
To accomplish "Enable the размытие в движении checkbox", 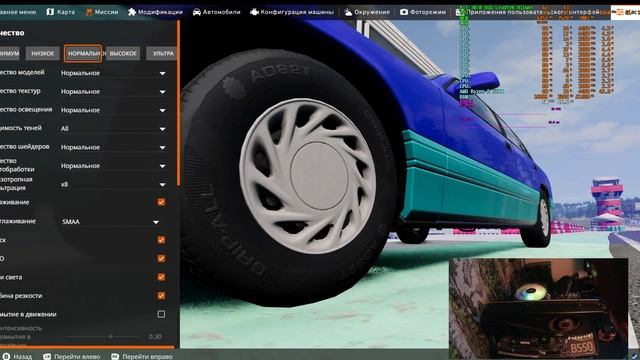I will [161, 314].
